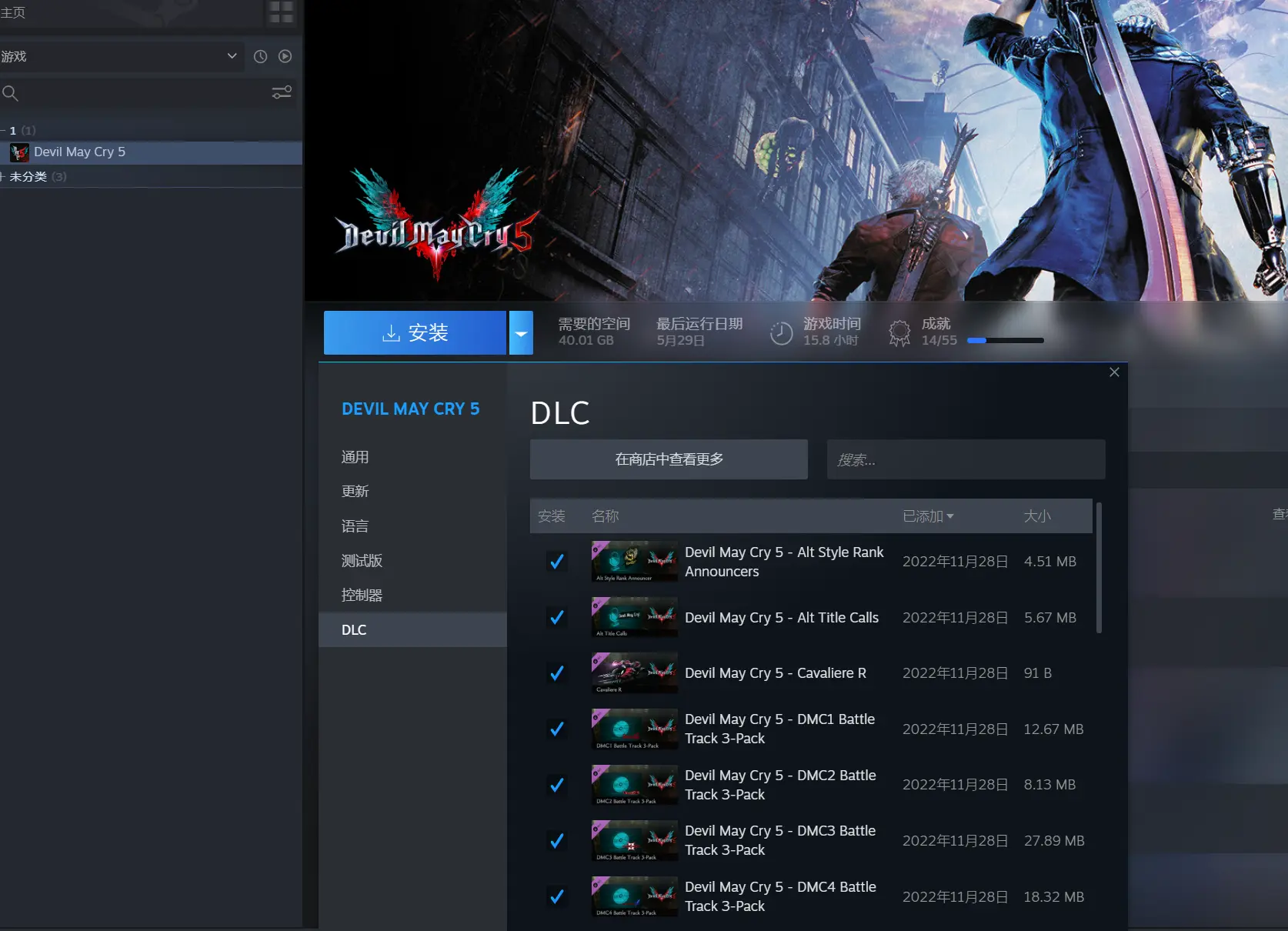The height and width of the screenshot is (931, 1288).
Task: Open the advanced filter sliders icon
Action: click(282, 92)
